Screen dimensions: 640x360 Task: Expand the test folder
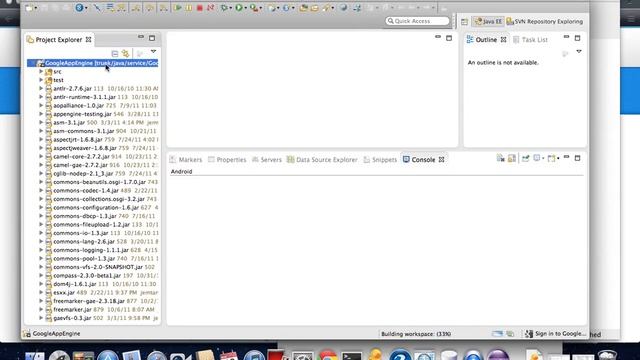(41, 80)
